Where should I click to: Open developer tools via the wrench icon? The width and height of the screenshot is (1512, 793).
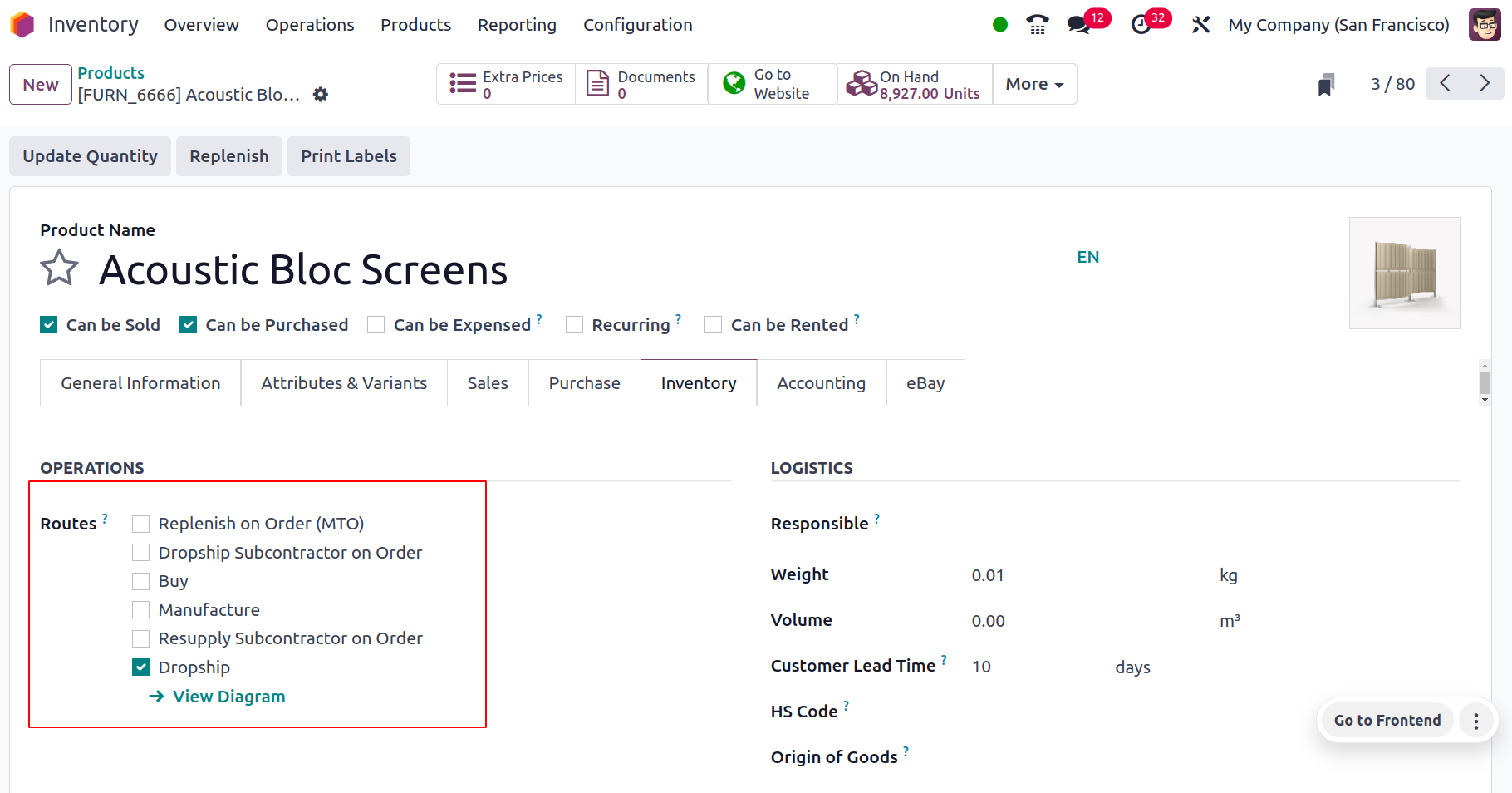coord(1200,25)
